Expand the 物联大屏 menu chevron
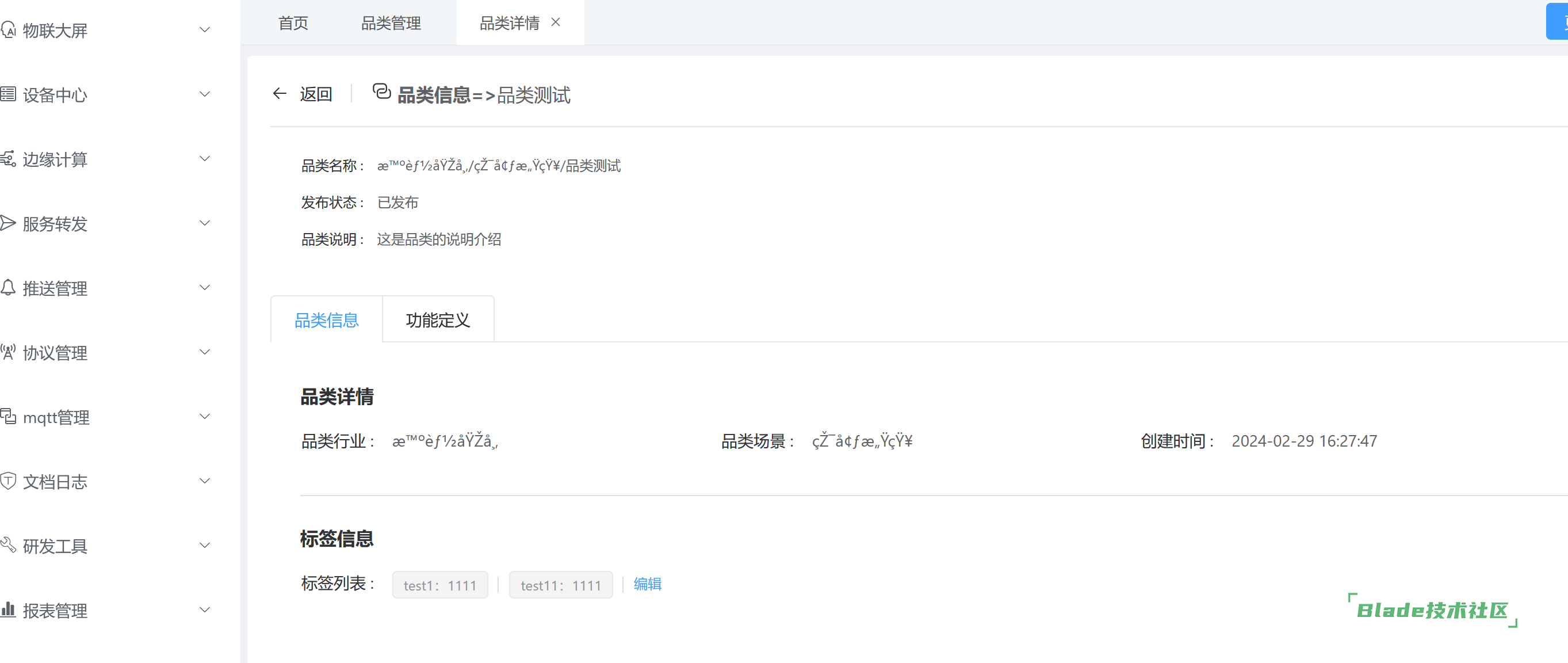1568x663 pixels. point(205,30)
